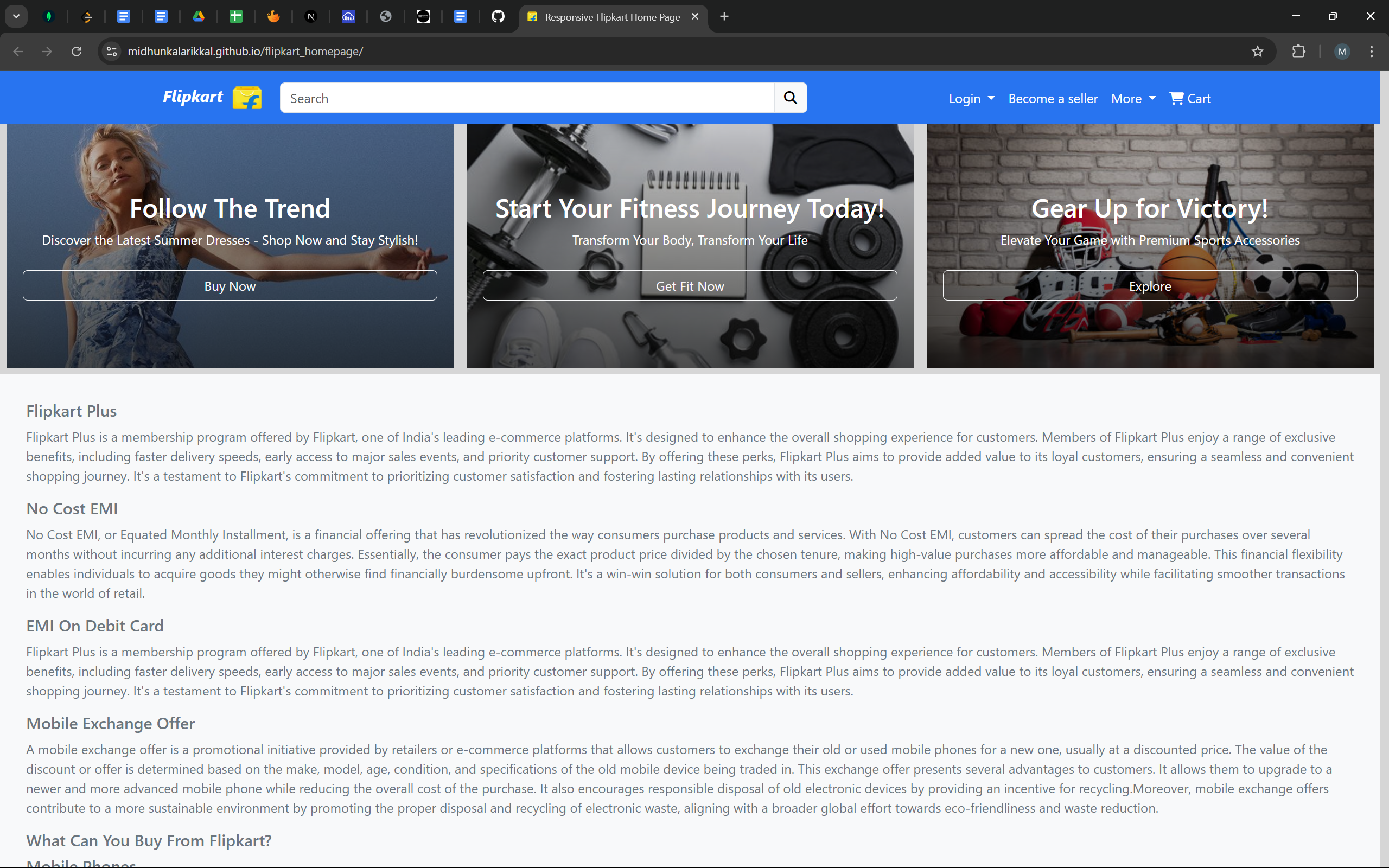Image resolution: width=1389 pixels, height=868 pixels.
Task: Click the Mobile Exchange Offer heading
Action: (x=110, y=723)
